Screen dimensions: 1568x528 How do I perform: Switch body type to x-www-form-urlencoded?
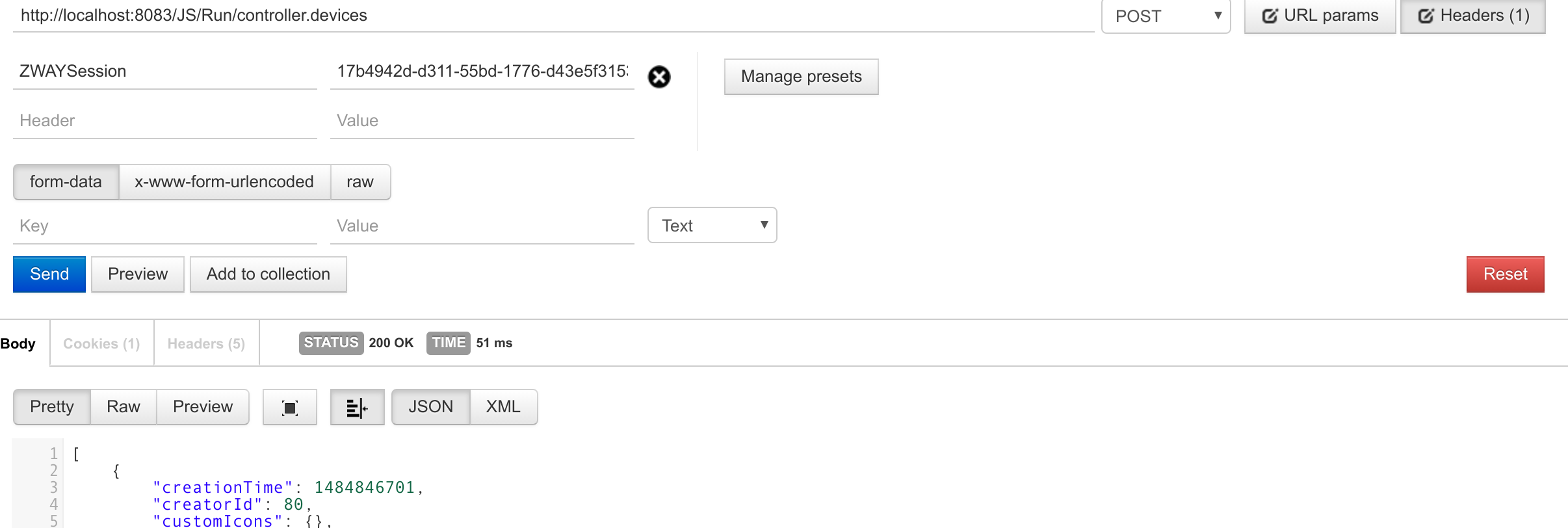click(x=224, y=182)
